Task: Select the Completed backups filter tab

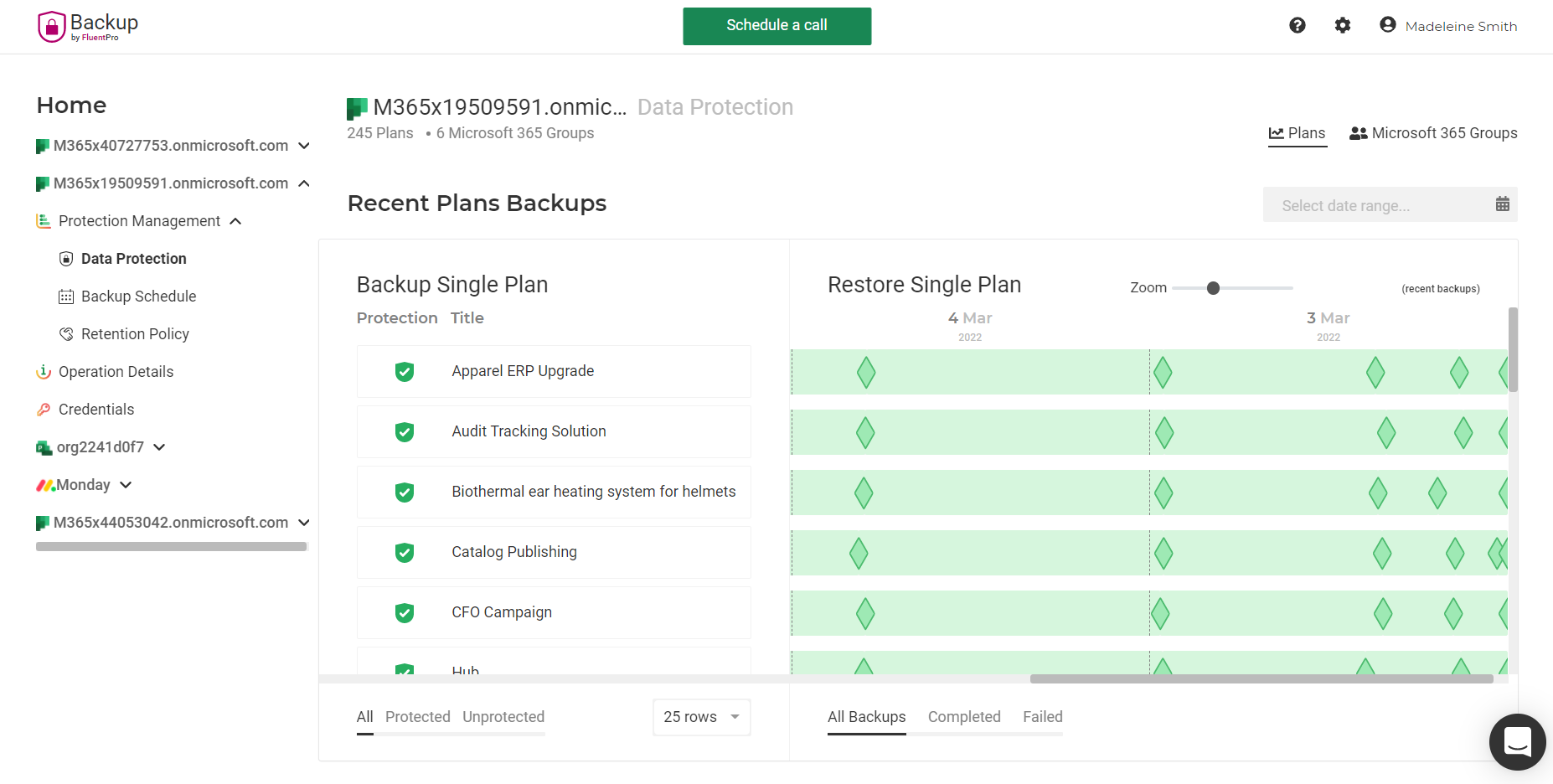Action: (963, 717)
